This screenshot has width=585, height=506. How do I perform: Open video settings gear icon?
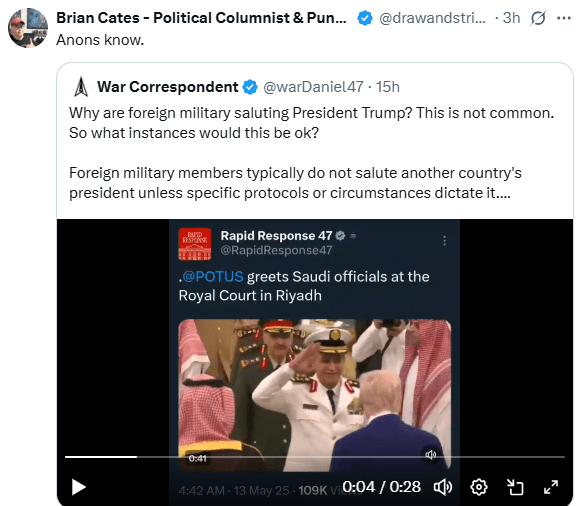pos(479,487)
